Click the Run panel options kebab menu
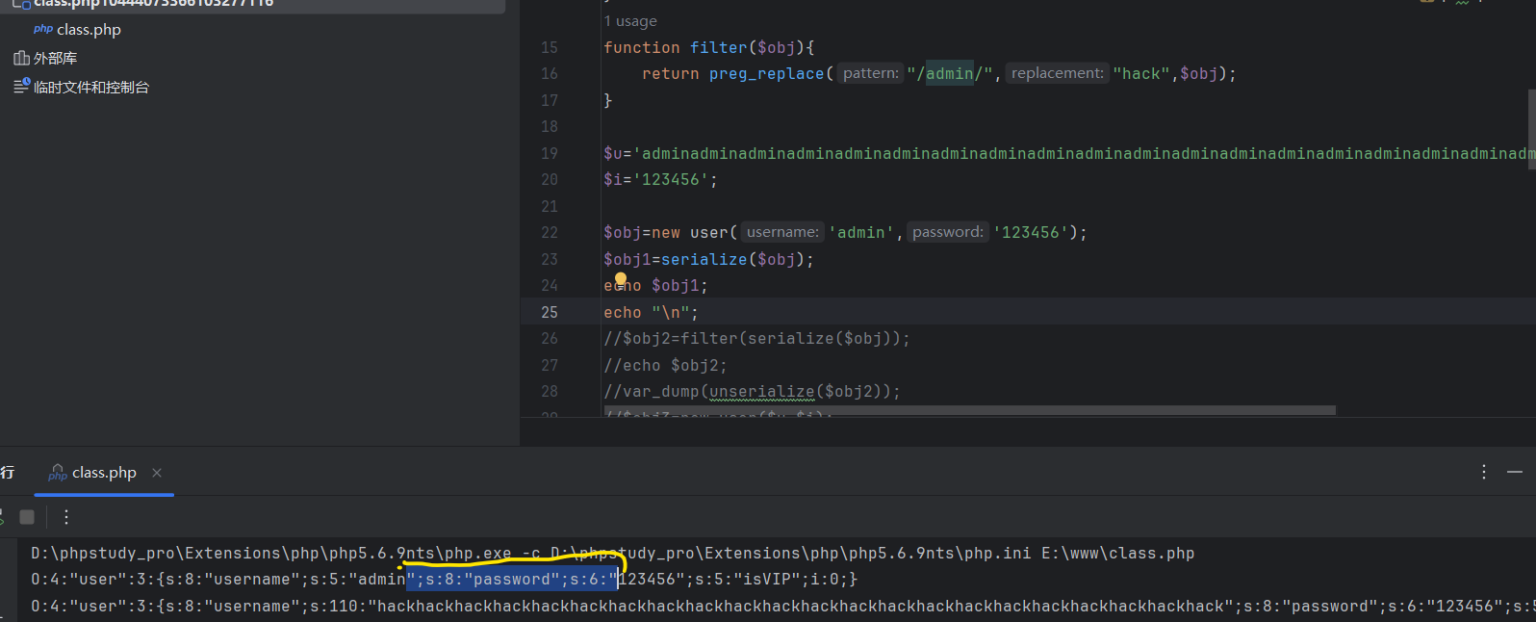1536x622 pixels. tap(1484, 471)
